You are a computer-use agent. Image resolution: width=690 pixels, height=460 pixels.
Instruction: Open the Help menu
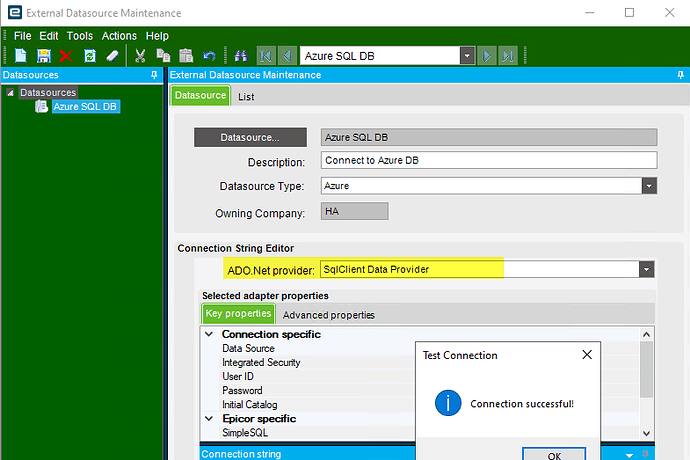point(157,36)
